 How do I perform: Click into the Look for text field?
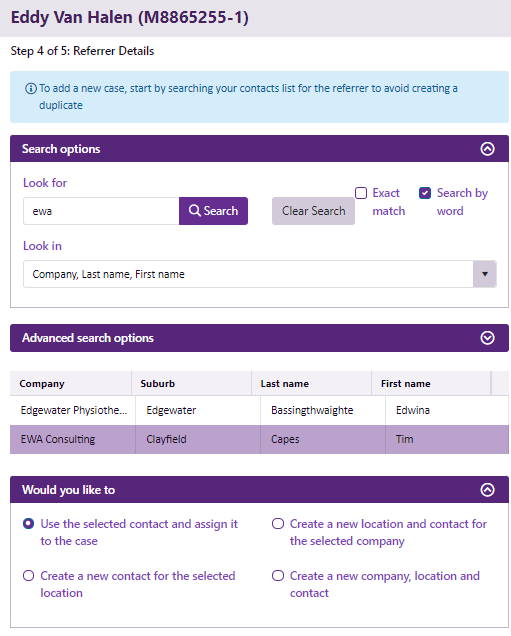pos(101,211)
